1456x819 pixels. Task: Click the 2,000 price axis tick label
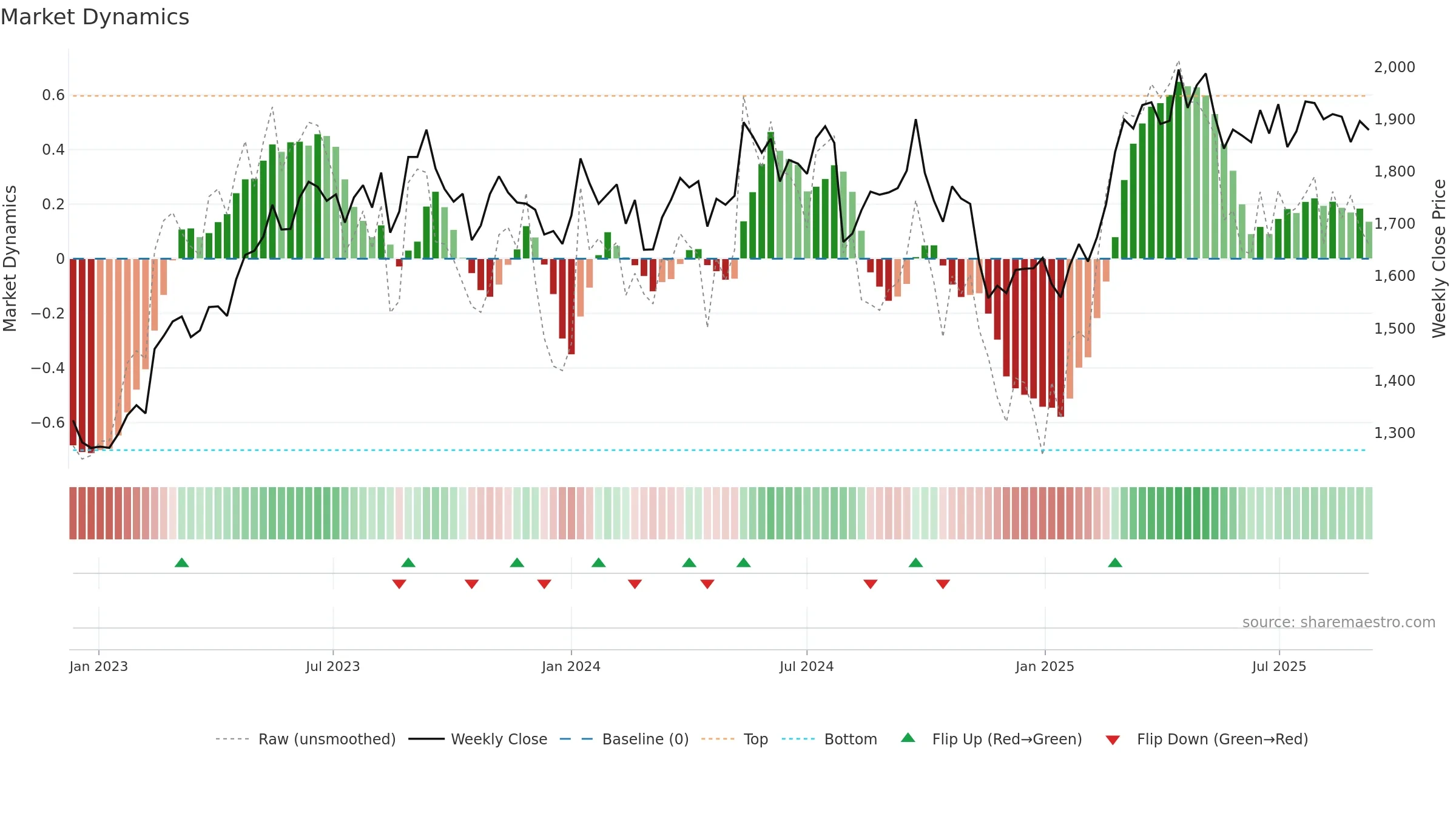point(1395,67)
